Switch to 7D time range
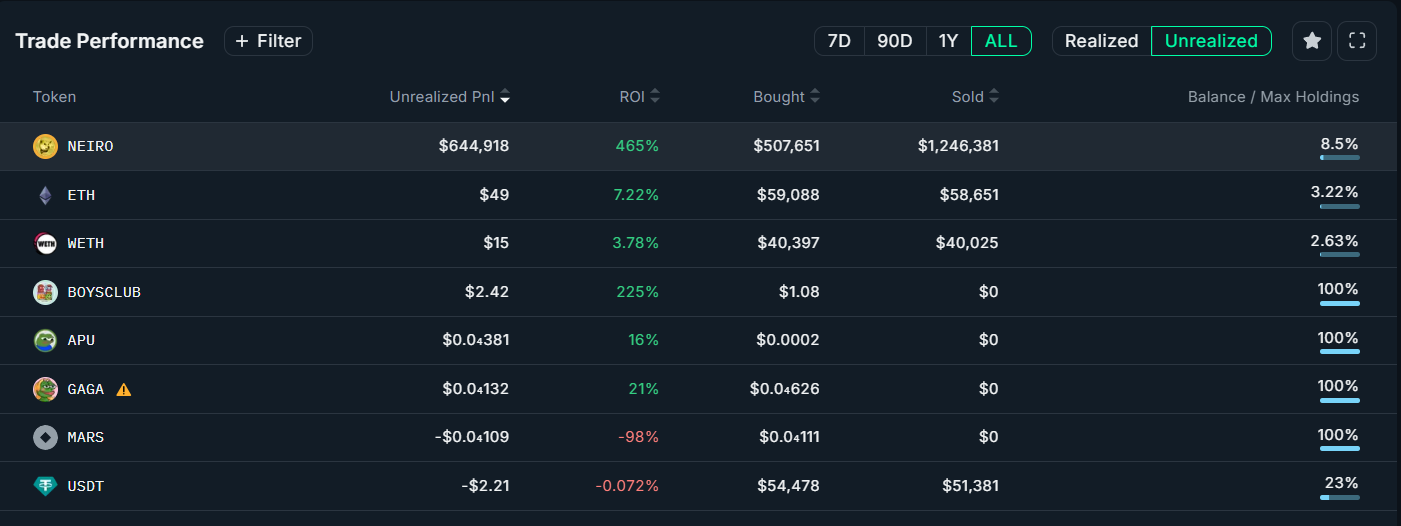Screen dimensions: 1401x526 840,41
